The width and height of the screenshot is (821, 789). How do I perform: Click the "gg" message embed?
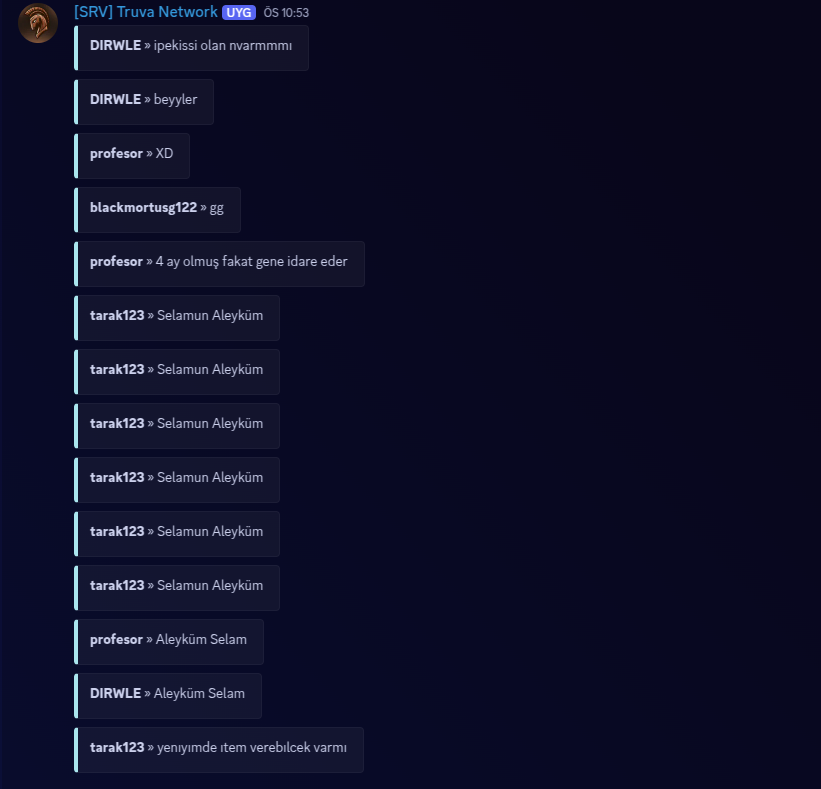158,209
